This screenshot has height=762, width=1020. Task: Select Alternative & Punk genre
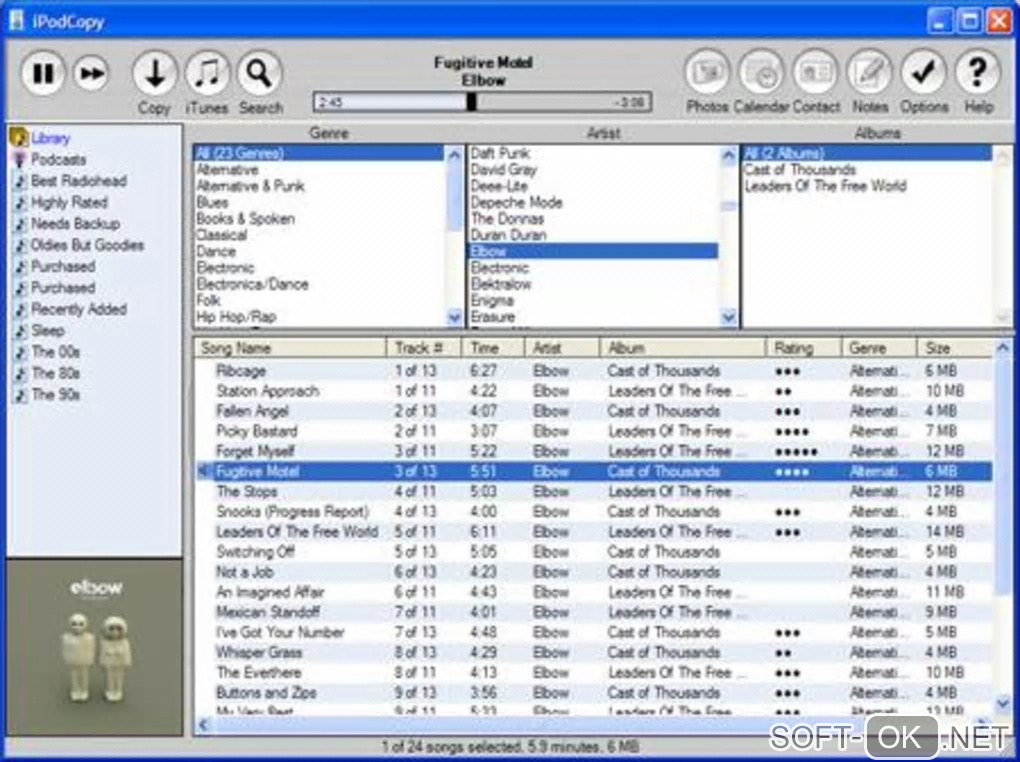pyautogui.click(x=250, y=186)
